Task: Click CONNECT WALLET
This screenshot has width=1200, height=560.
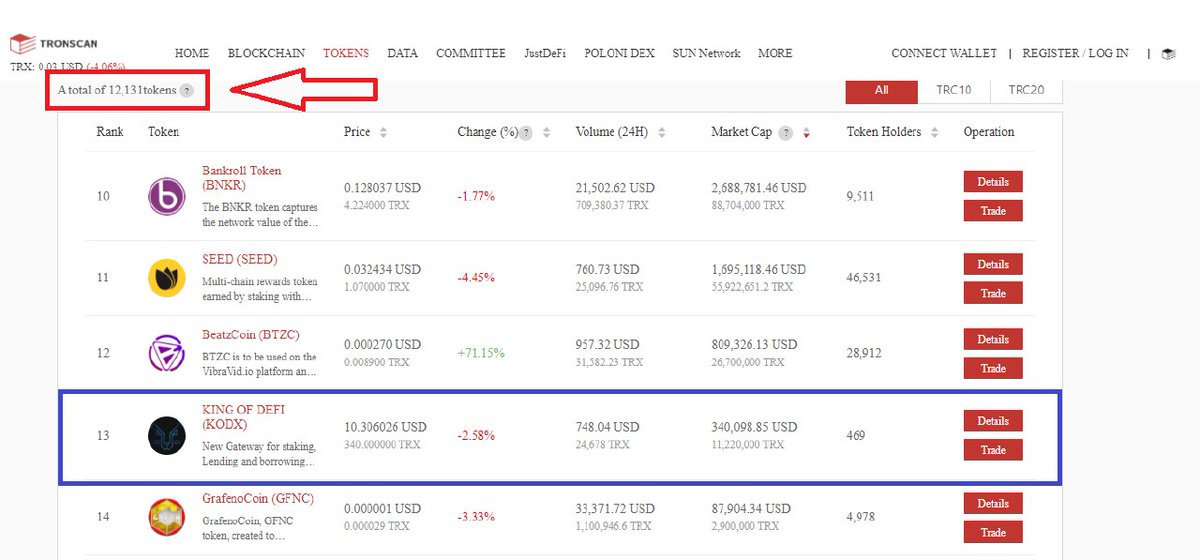Action: point(944,54)
